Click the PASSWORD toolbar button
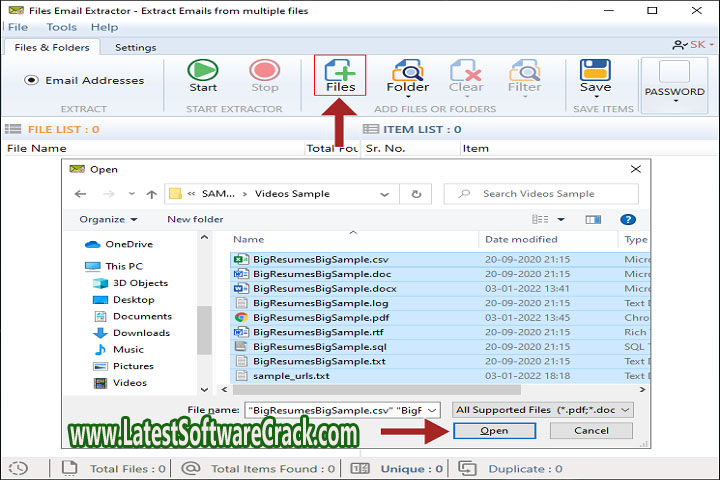 coord(674,85)
